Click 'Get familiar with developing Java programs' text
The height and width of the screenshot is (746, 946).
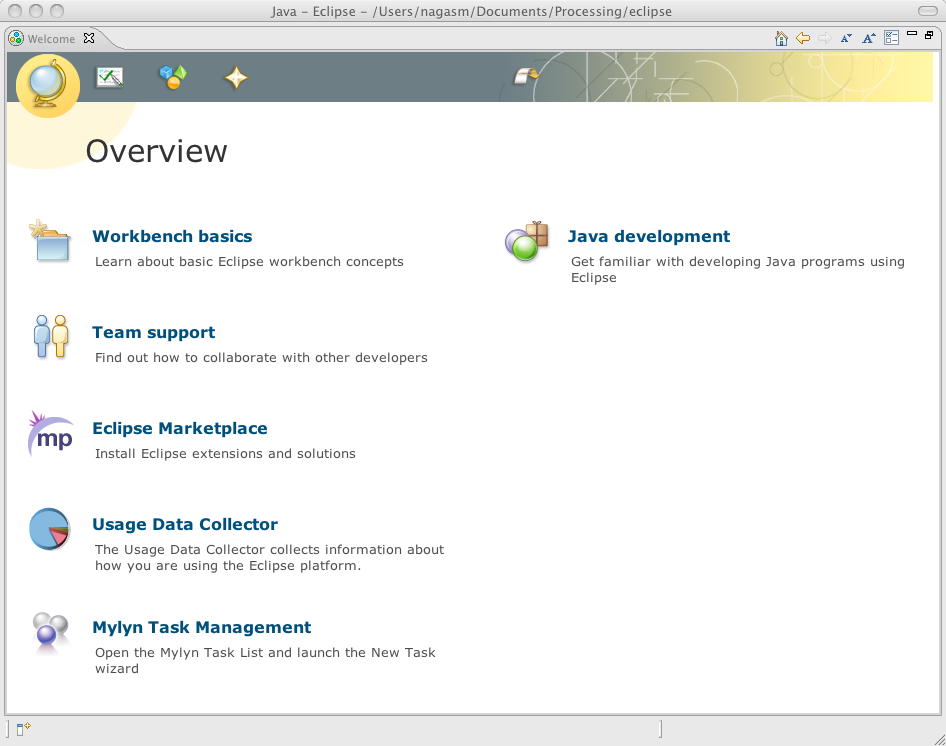click(737, 269)
